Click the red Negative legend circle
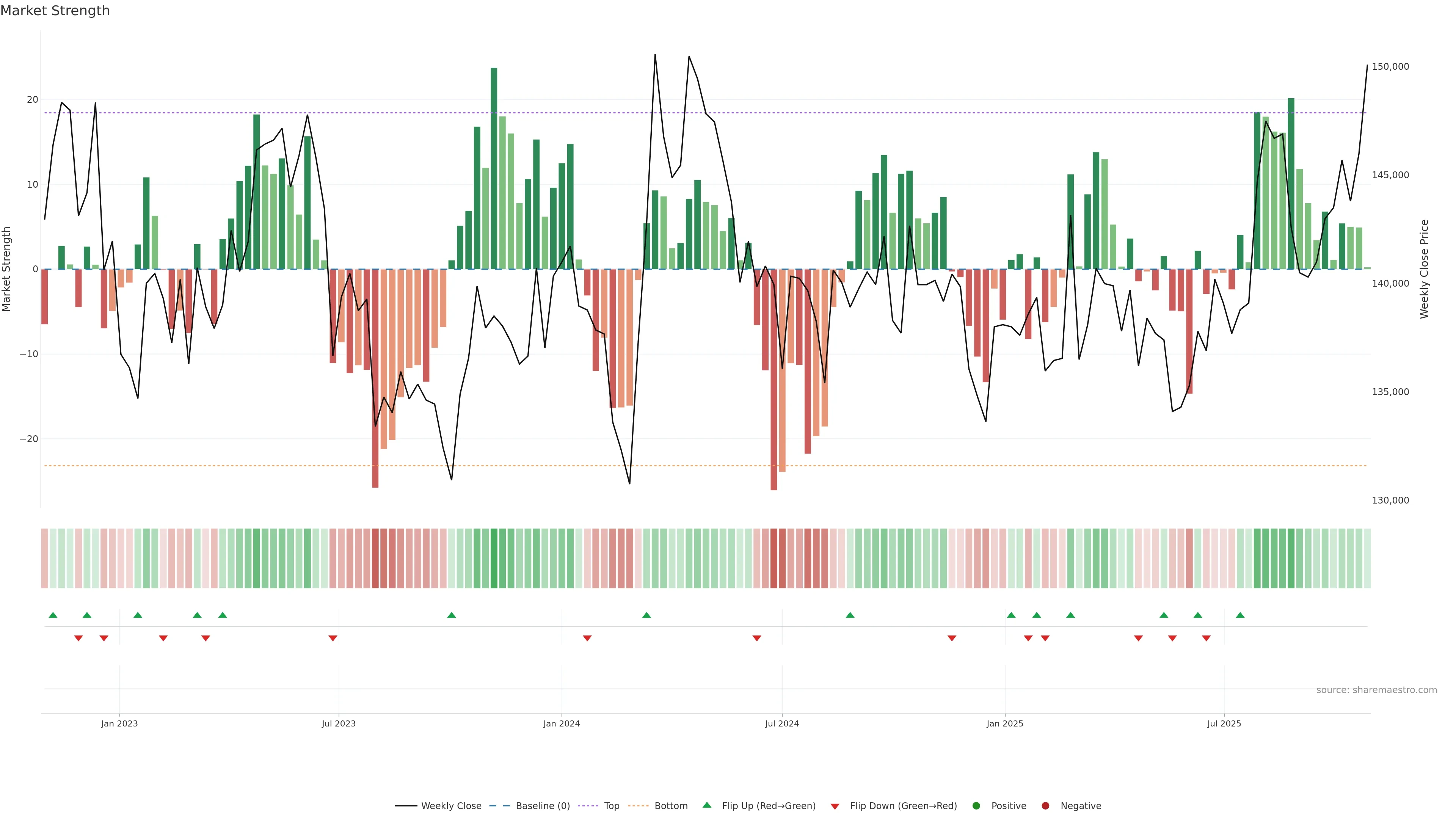 pos(1045,806)
